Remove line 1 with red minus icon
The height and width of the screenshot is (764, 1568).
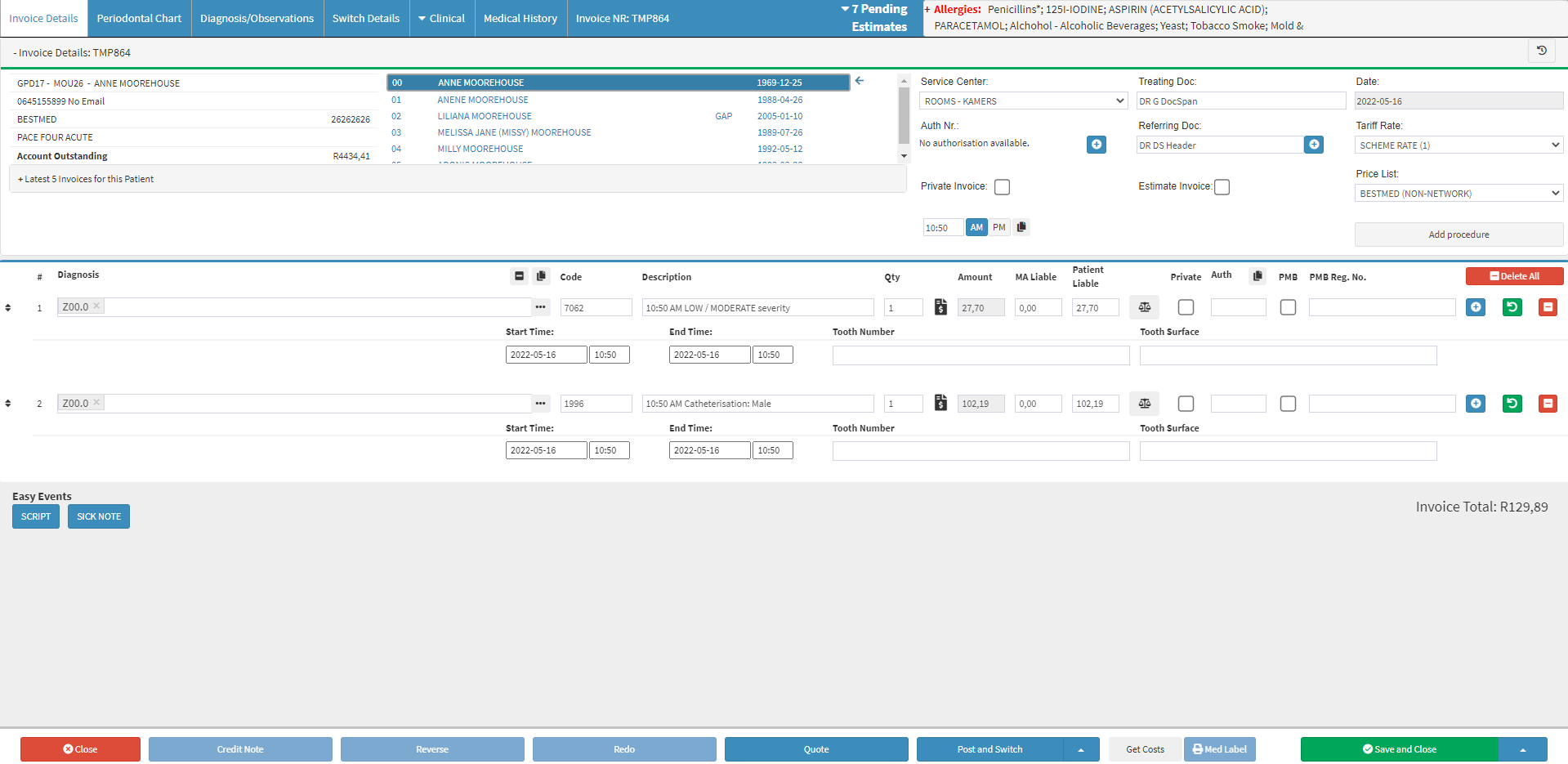point(1547,307)
